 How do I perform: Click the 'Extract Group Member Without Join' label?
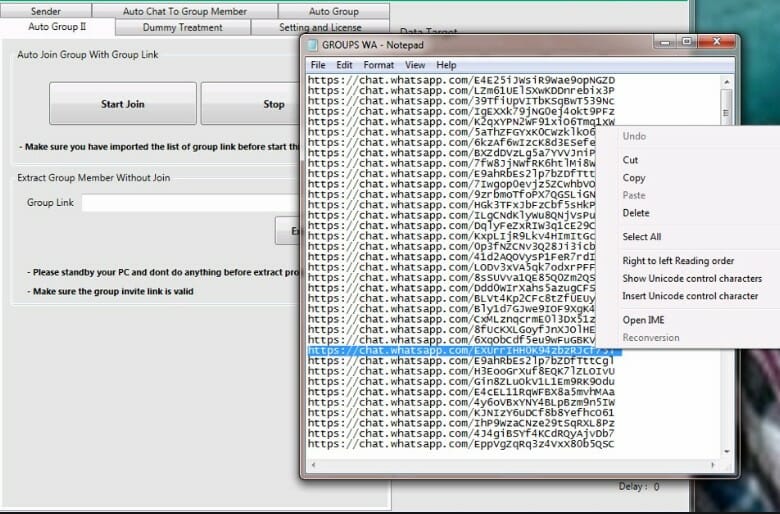click(x=94, y=178)
